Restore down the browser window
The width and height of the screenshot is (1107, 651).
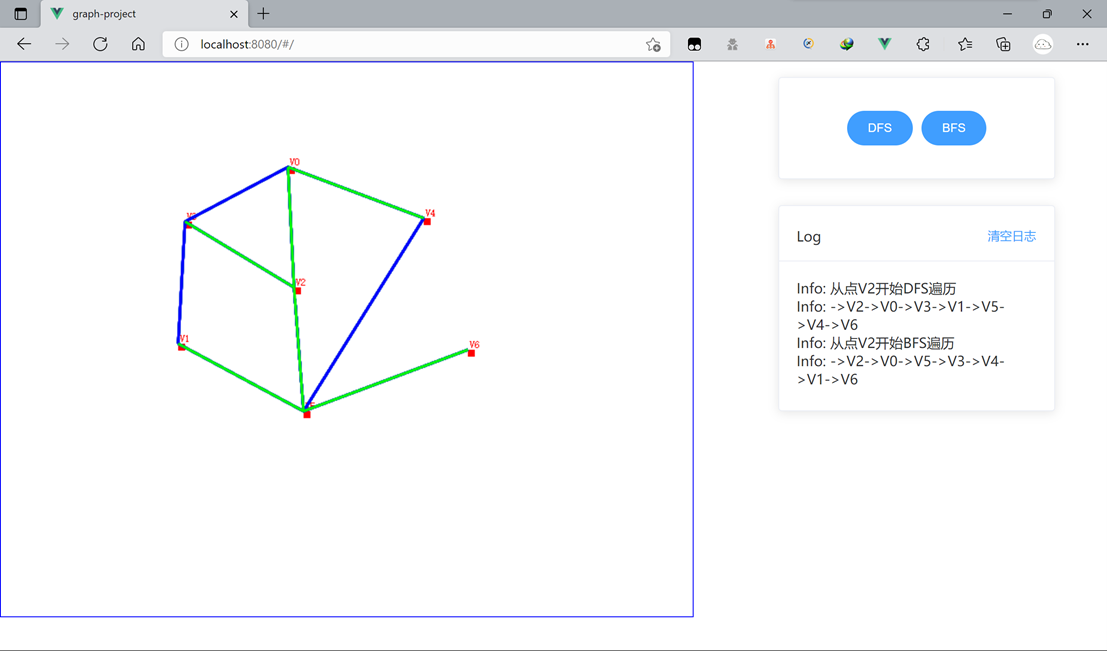tap(1047, 13)
